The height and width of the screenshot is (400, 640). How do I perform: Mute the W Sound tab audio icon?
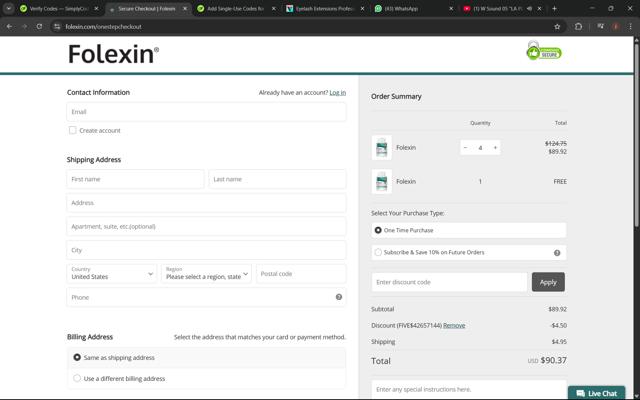point(529,8)
